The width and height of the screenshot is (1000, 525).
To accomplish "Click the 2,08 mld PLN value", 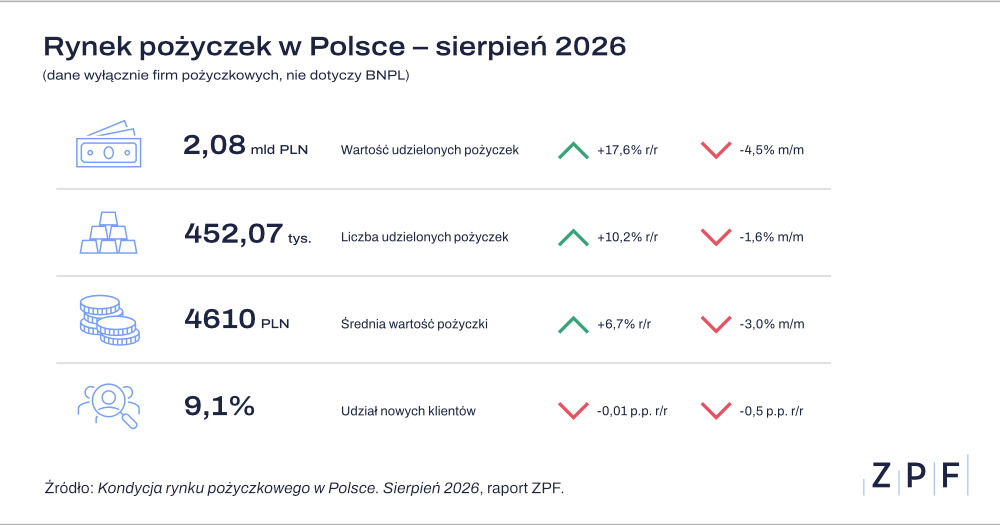I will point(246,146).
